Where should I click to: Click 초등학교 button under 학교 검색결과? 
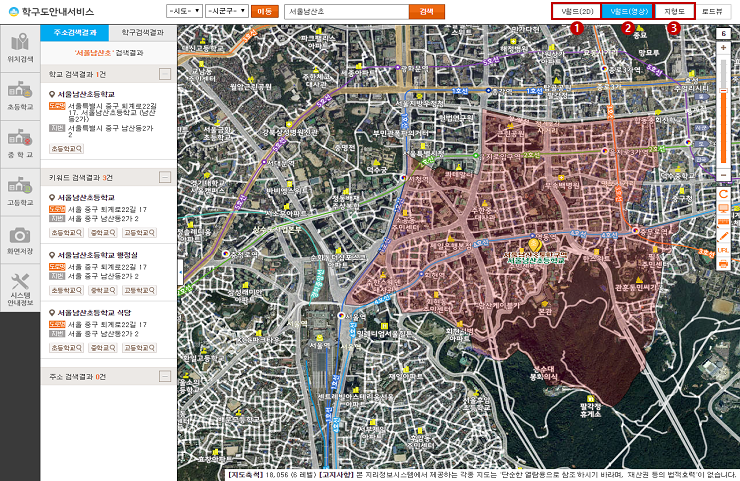click(67, 149)
